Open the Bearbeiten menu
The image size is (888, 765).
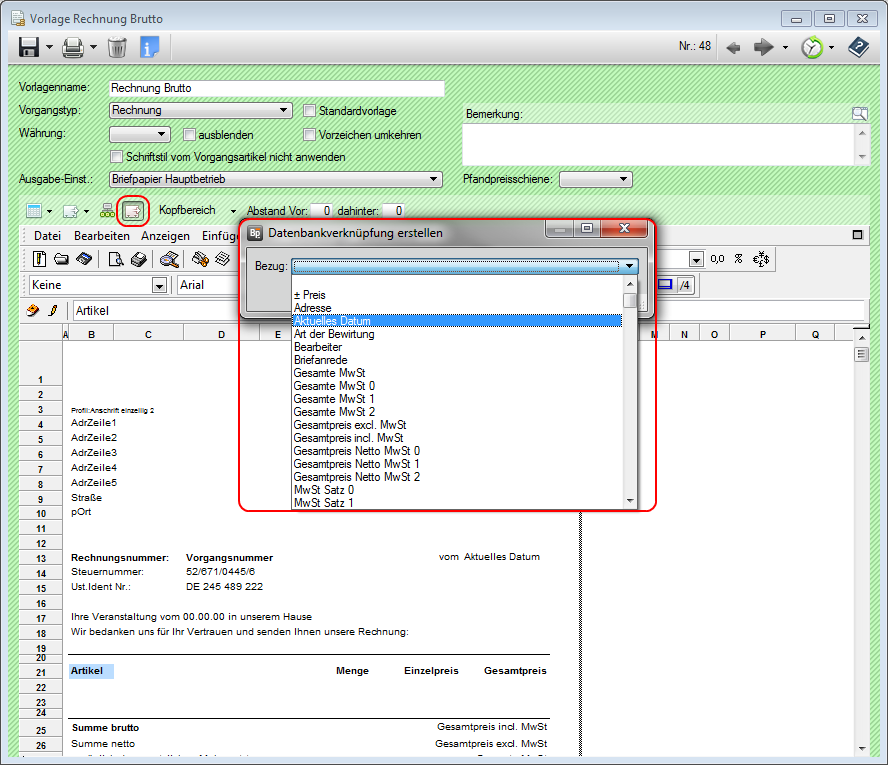[101, 235]
